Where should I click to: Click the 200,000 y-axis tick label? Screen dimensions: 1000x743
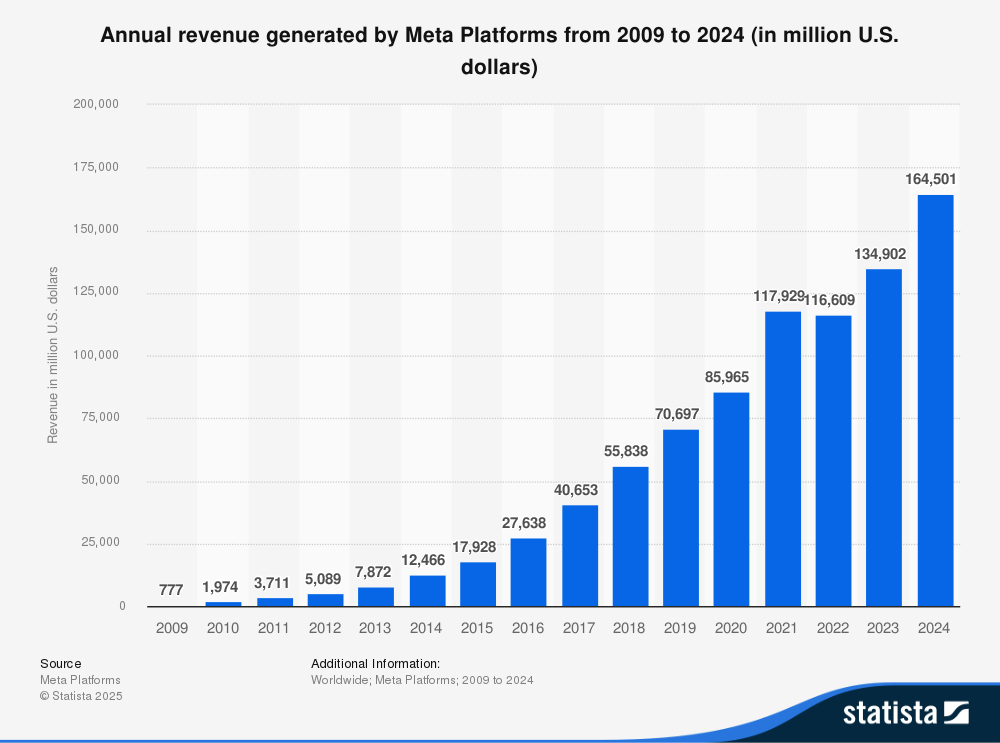97,104
